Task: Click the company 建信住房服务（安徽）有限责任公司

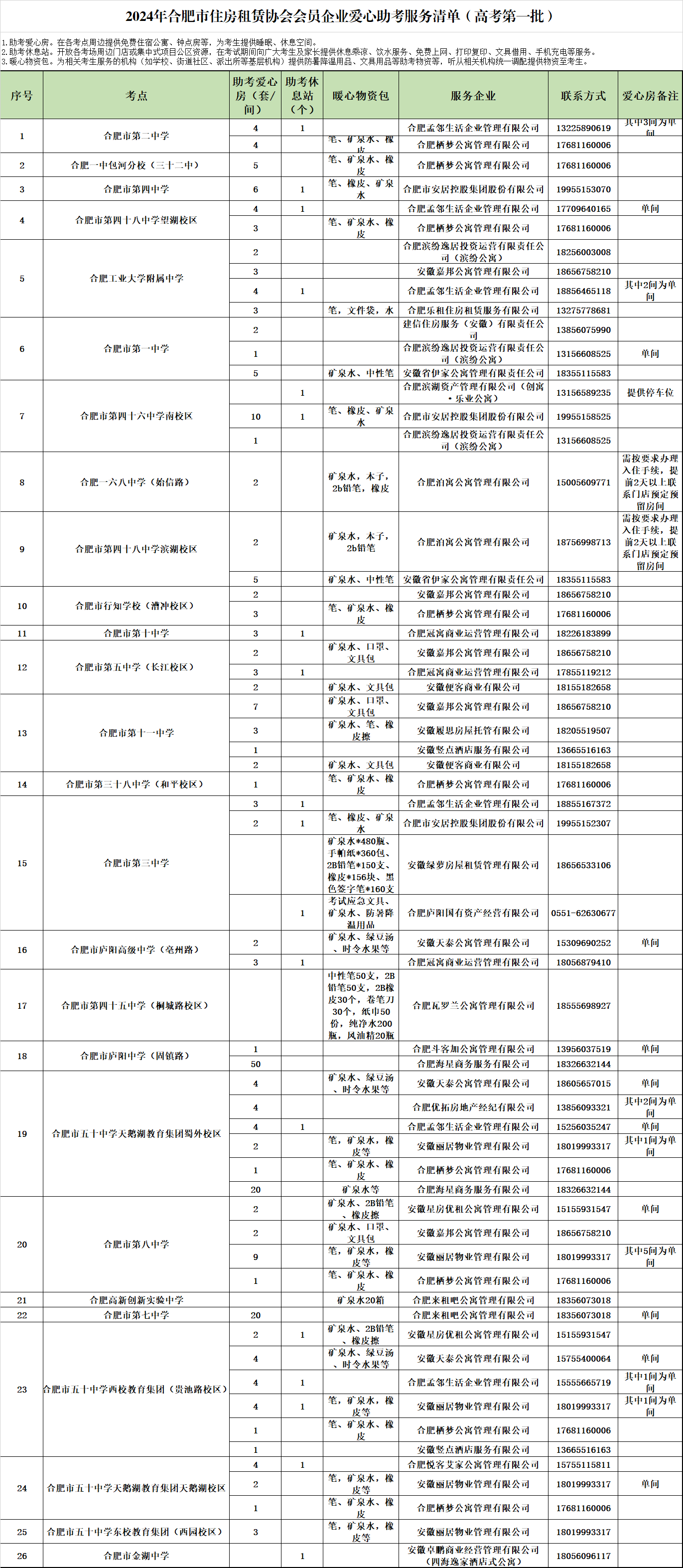Action: click(x=473, y=330)
